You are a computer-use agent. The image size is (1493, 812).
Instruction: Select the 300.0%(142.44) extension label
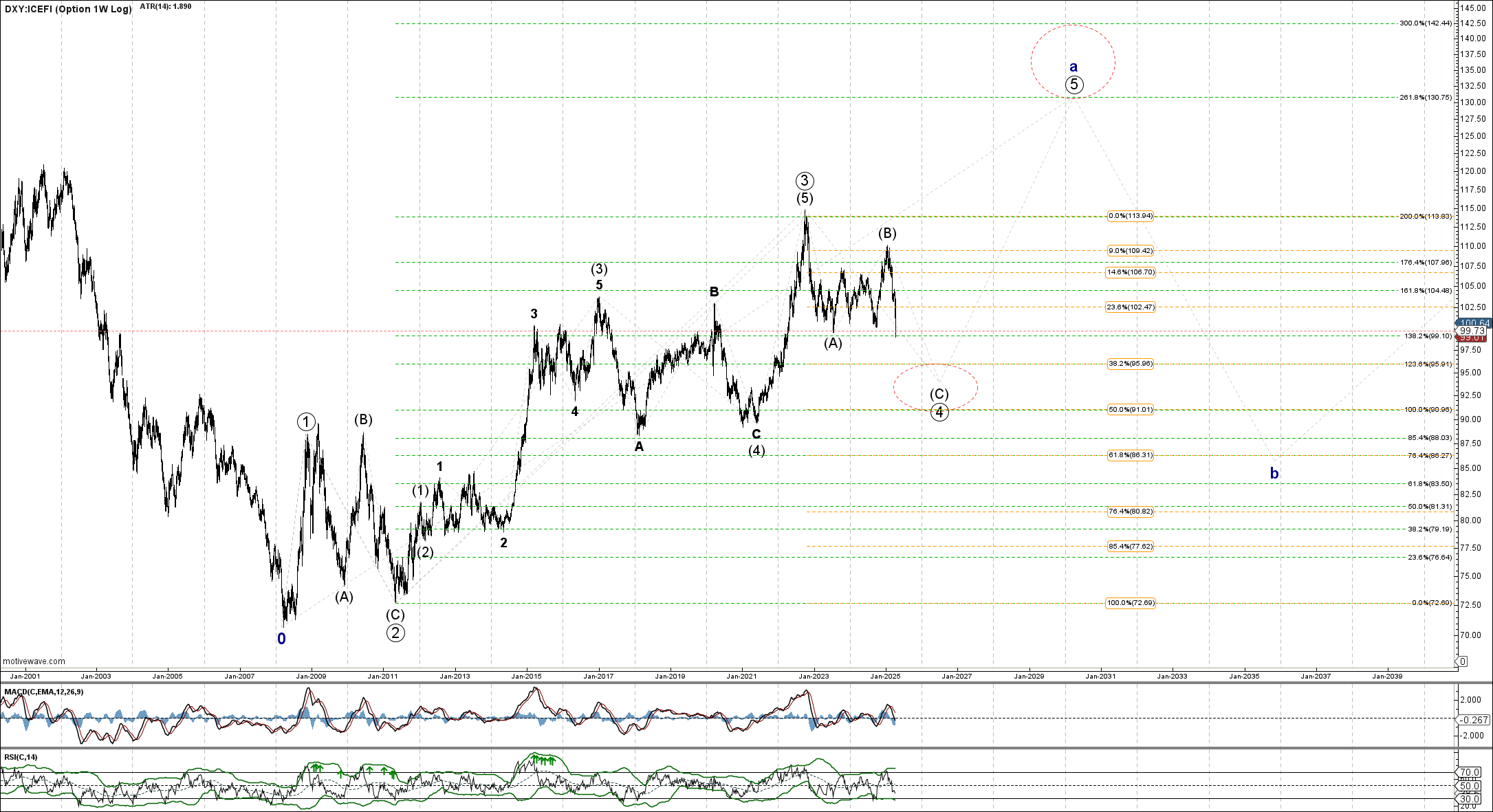coord(1426,23)
